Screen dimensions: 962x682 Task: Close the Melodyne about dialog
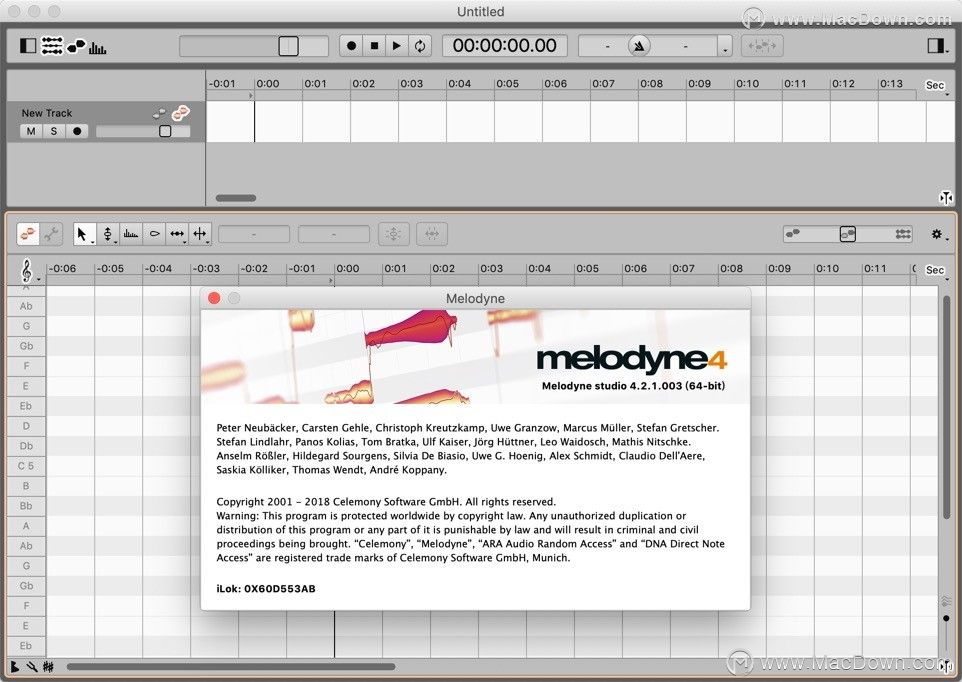click(x=214, y=298)
